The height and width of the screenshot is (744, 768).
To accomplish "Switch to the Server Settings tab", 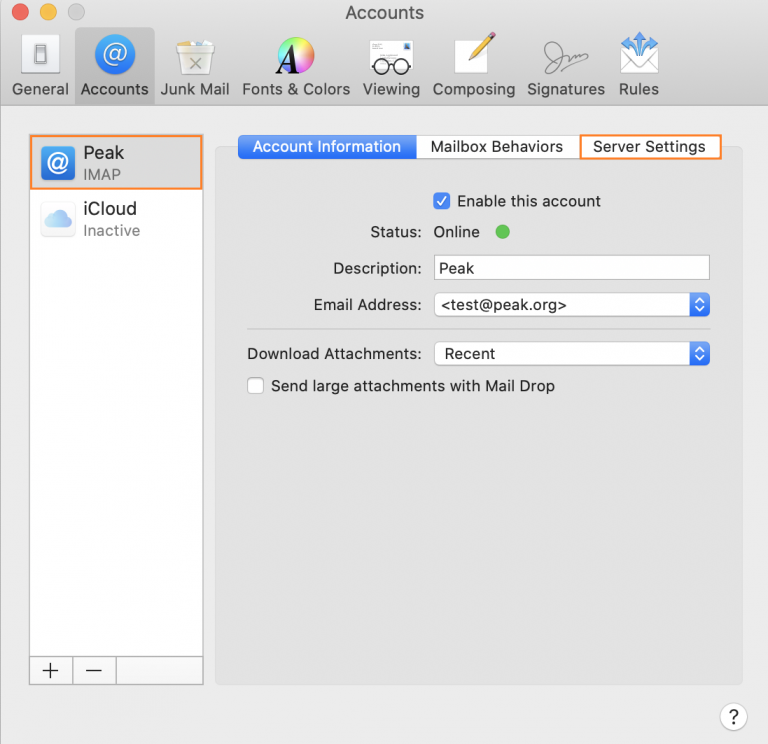I will coord(649,147).
